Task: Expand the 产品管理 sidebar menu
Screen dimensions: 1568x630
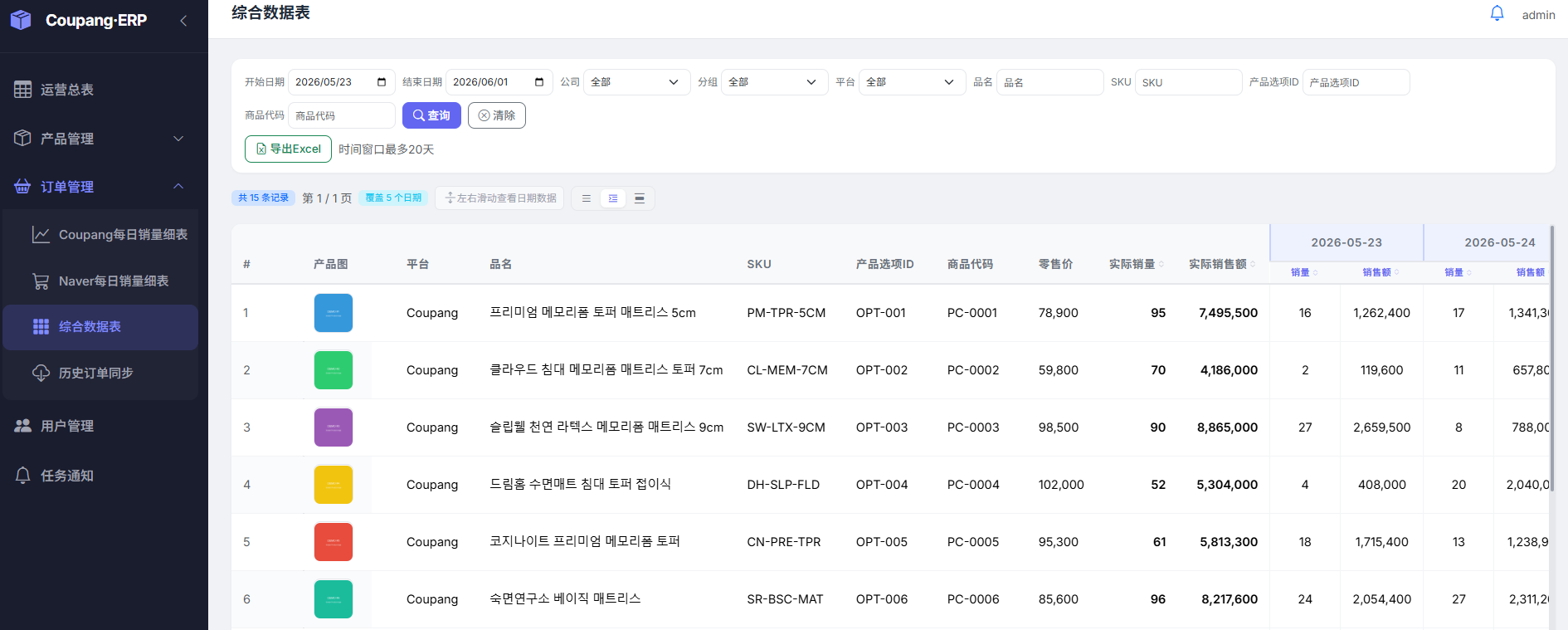Action: pyautogui.click(x=100, y=139)
